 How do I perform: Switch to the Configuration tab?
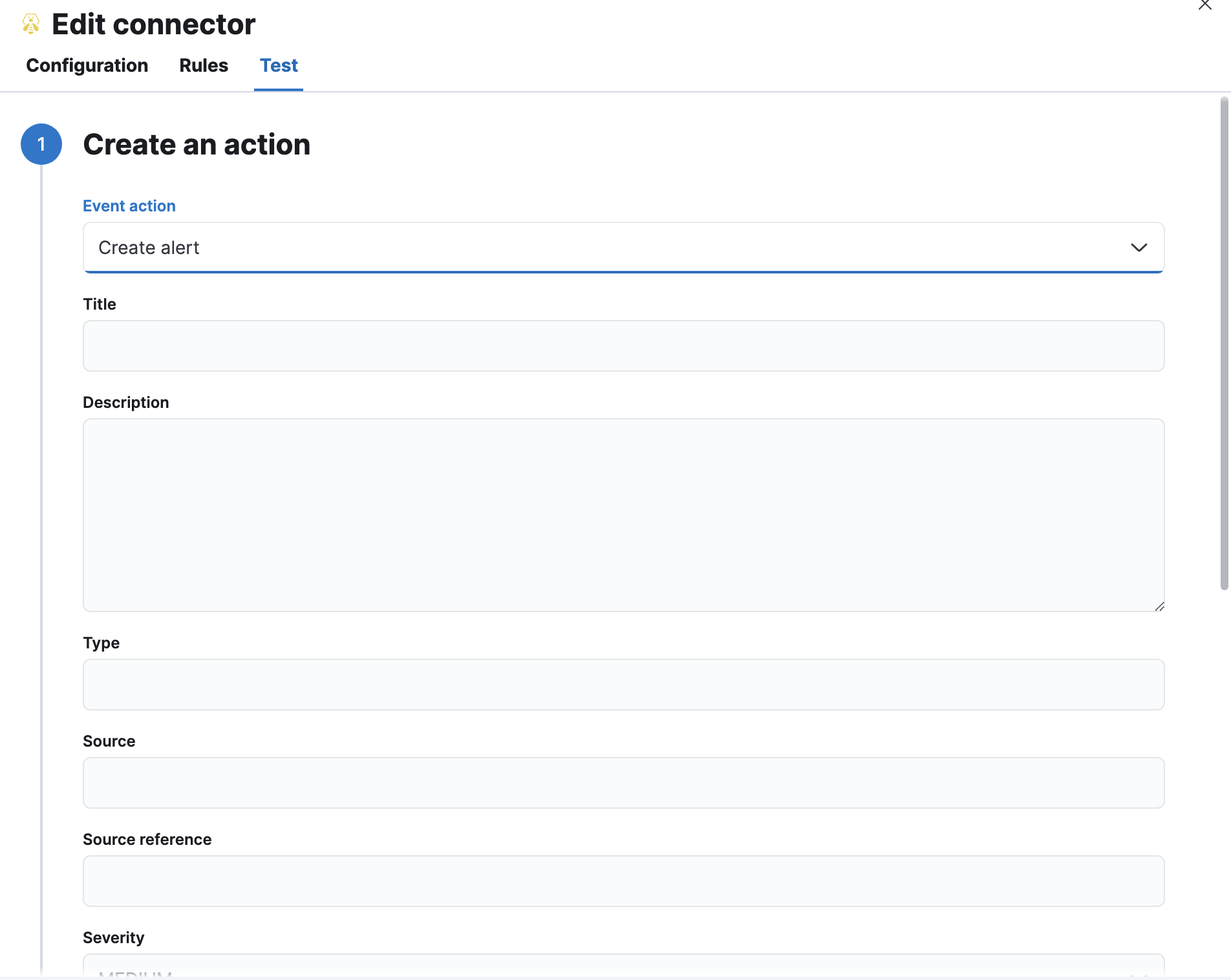click(x=87, y=65)
